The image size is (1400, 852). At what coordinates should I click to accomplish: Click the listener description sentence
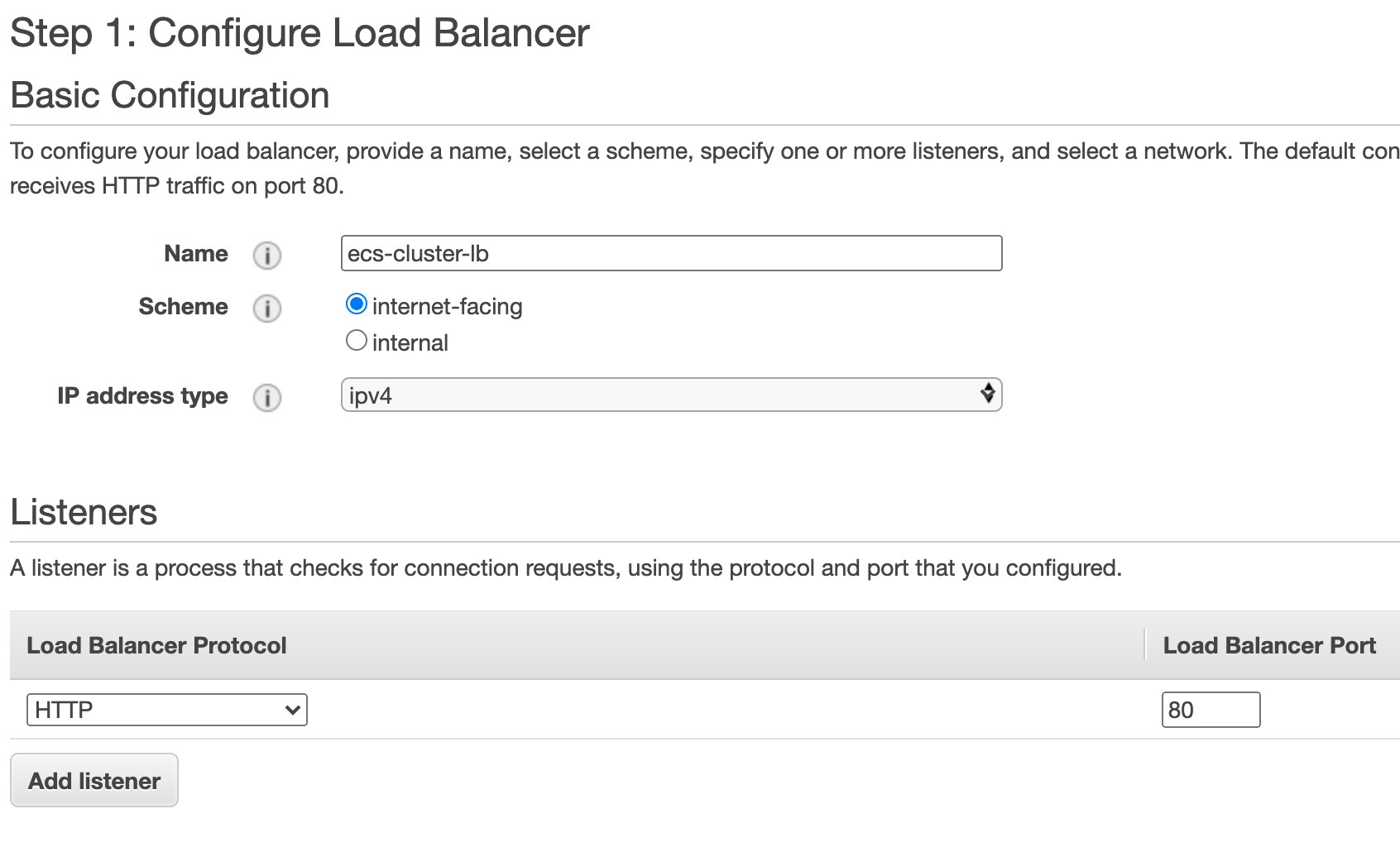click(566, 568)
